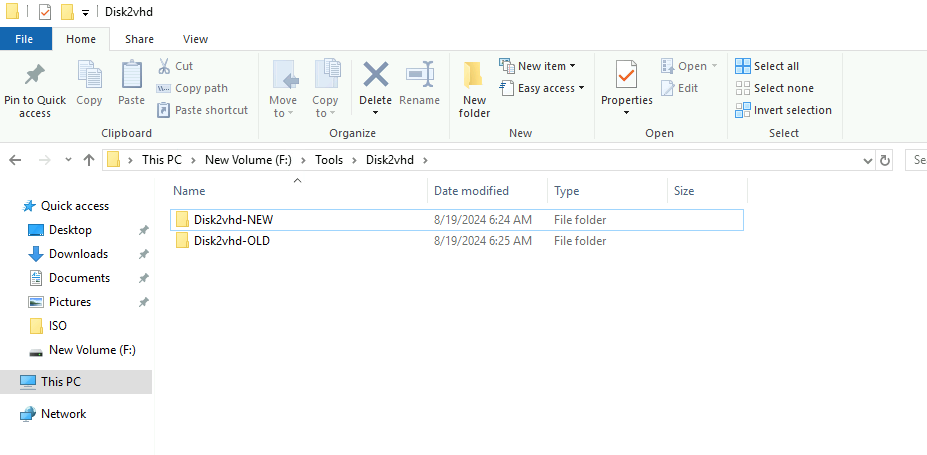This screenshot has width=927, height=455.
Task: Switch to the View ribbon tab
Action: tap(195, 39)
